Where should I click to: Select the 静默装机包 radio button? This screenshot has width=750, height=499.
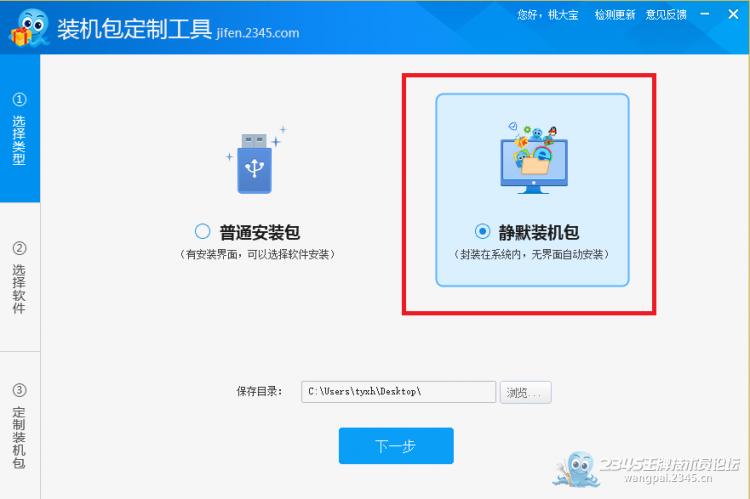coord(482,232)
